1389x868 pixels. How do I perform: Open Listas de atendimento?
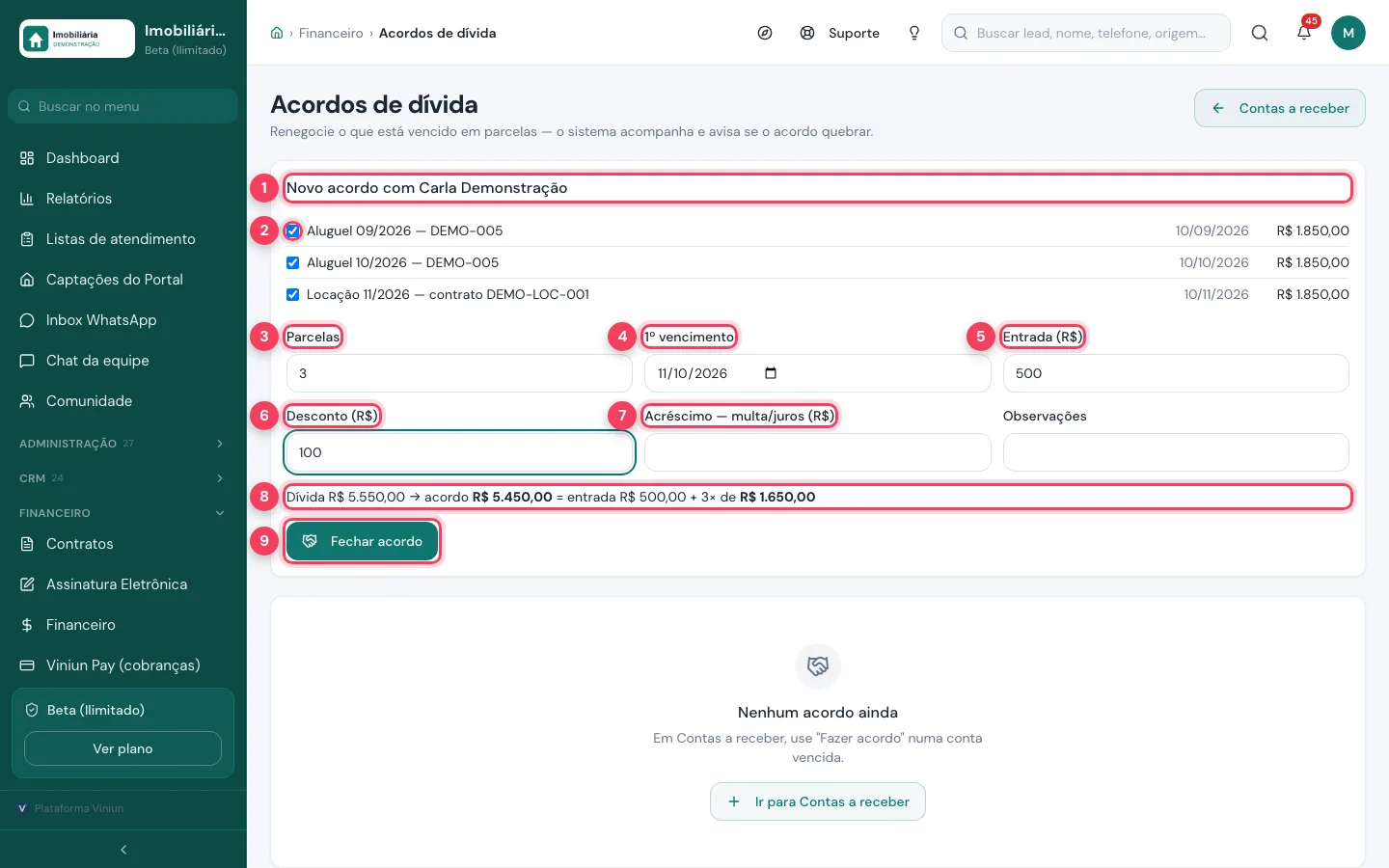coord(123,239)
